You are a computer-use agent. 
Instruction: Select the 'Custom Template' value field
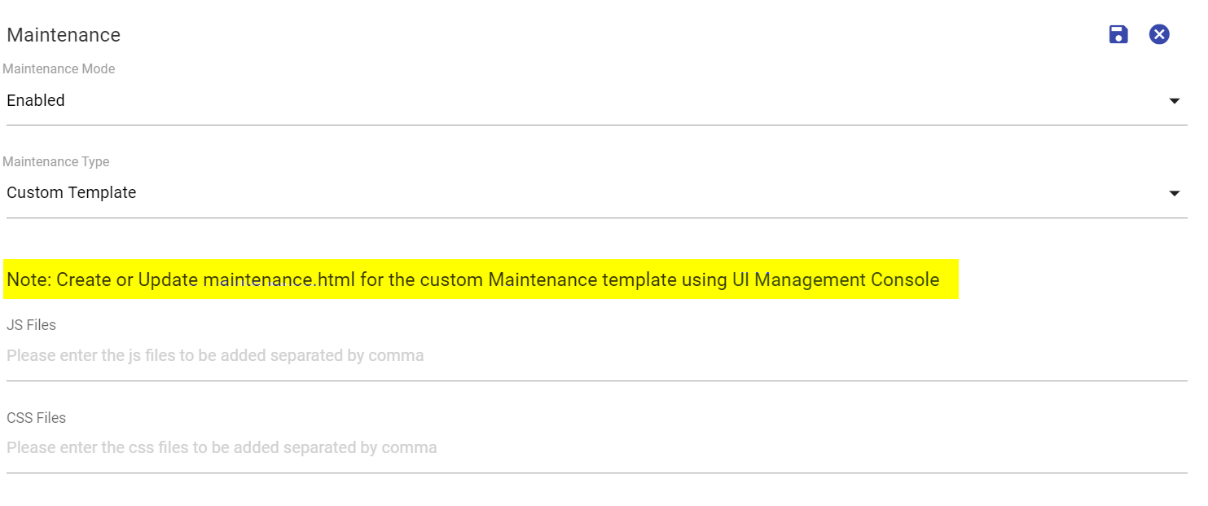71,193
